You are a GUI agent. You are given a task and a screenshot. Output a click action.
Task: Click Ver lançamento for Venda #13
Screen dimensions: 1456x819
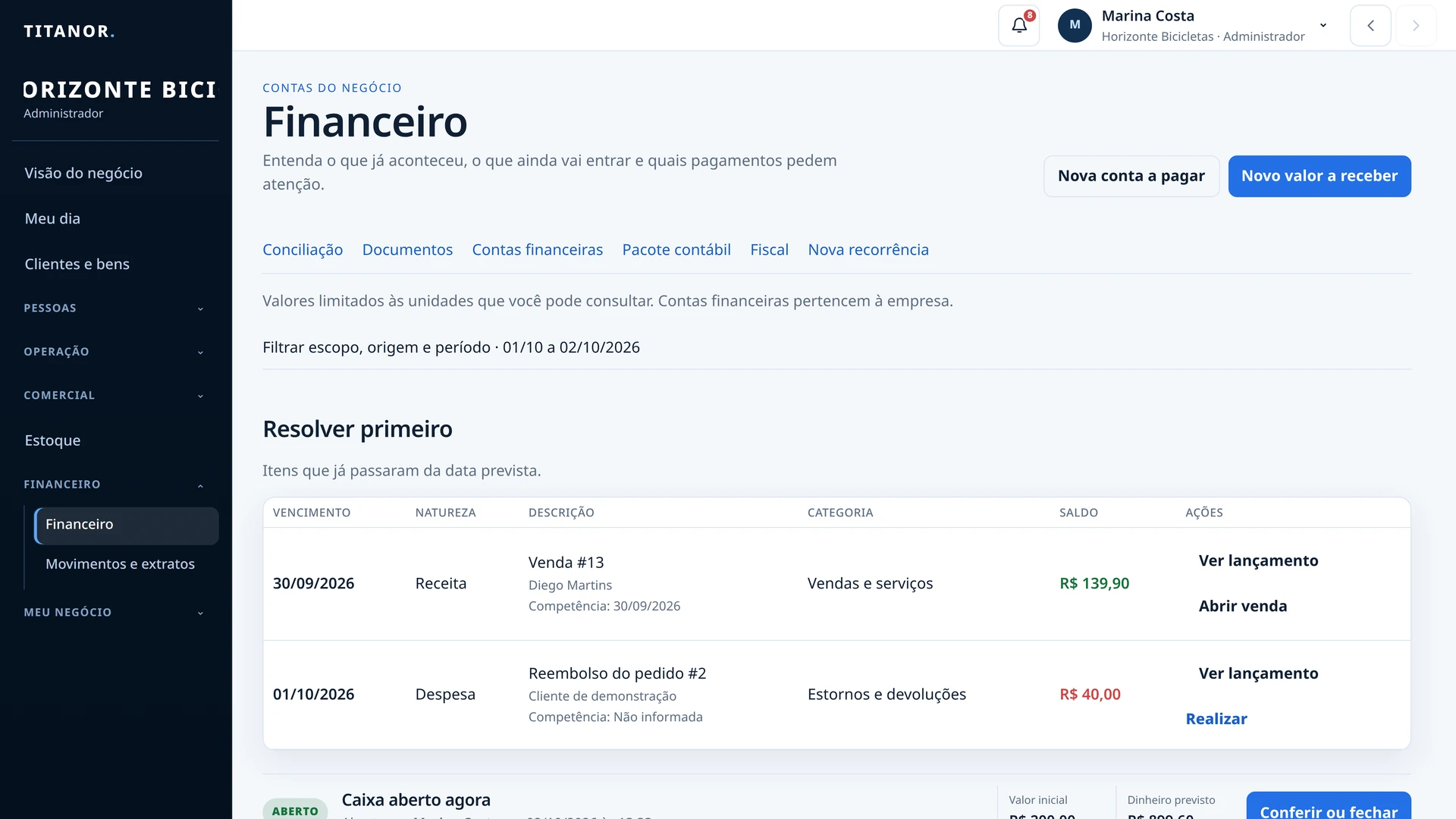[x=1258, y=560]
